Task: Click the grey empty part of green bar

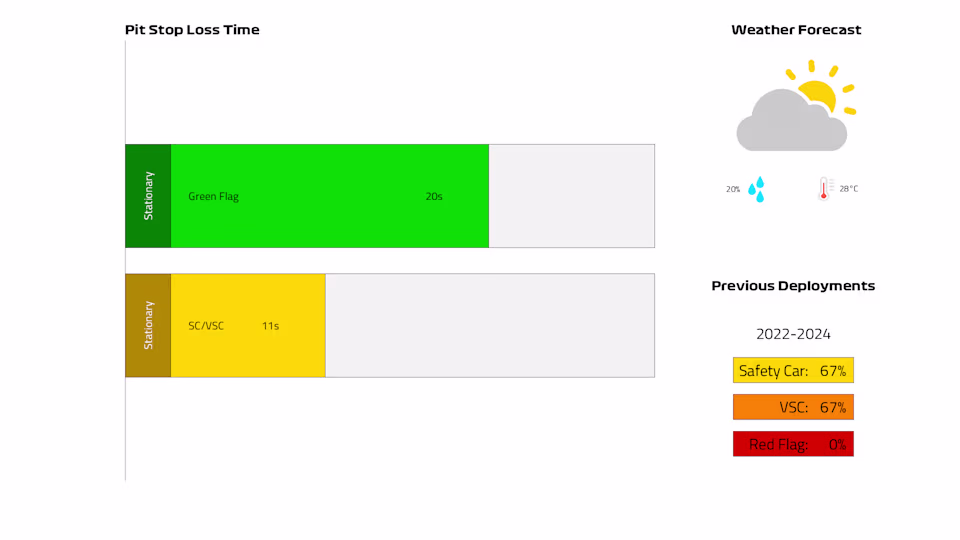Action: tap(571, 196)
